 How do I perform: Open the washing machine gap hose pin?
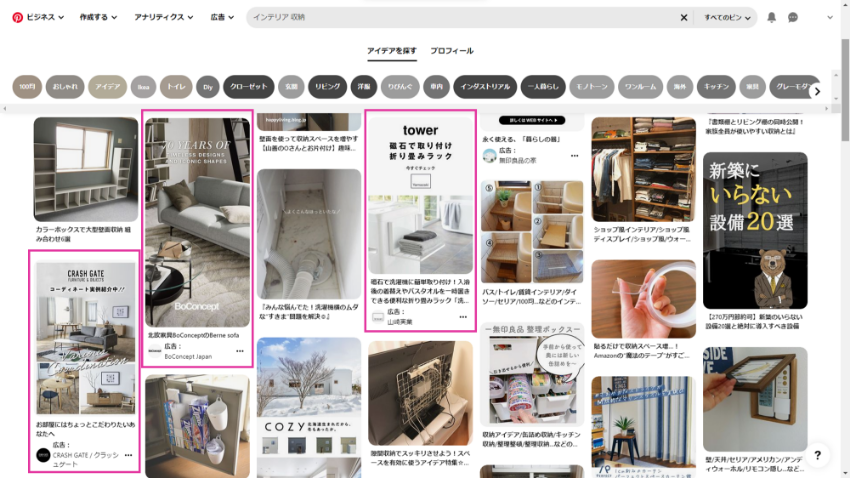(309, 234)
